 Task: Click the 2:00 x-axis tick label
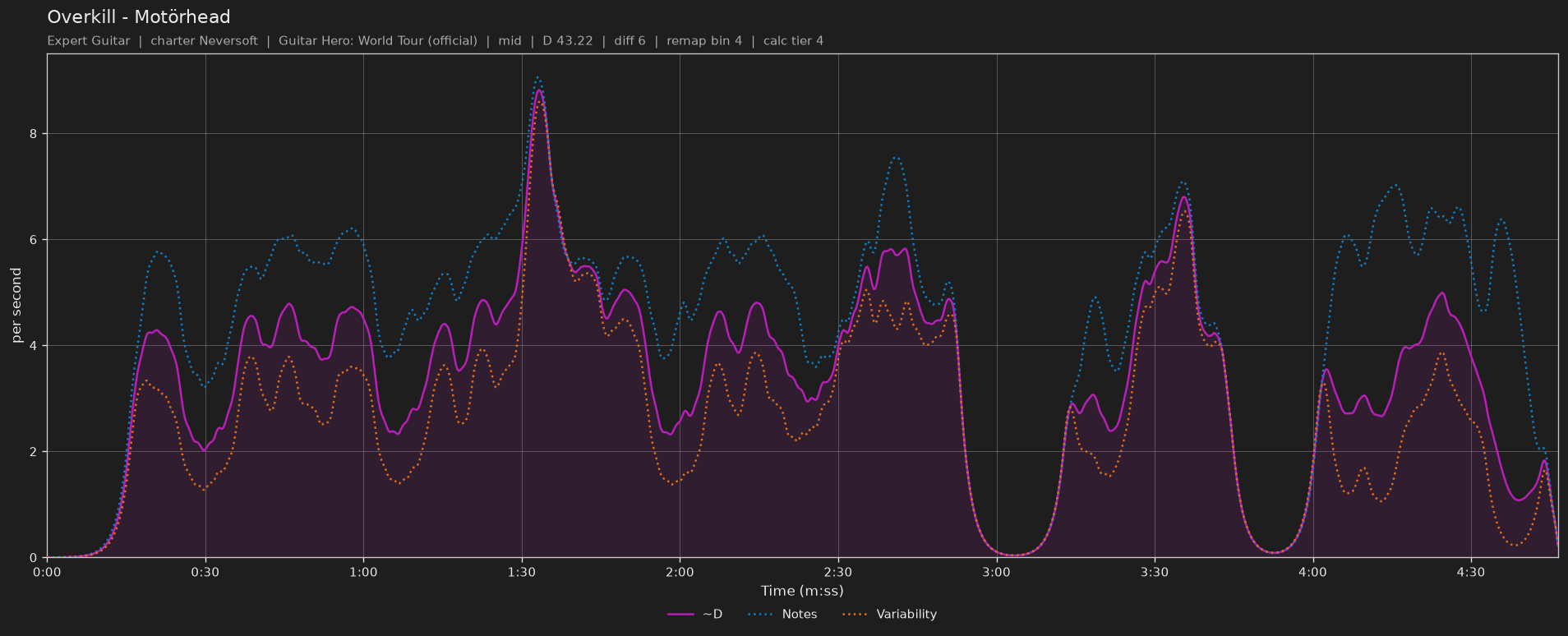click(x=680, y=572)
